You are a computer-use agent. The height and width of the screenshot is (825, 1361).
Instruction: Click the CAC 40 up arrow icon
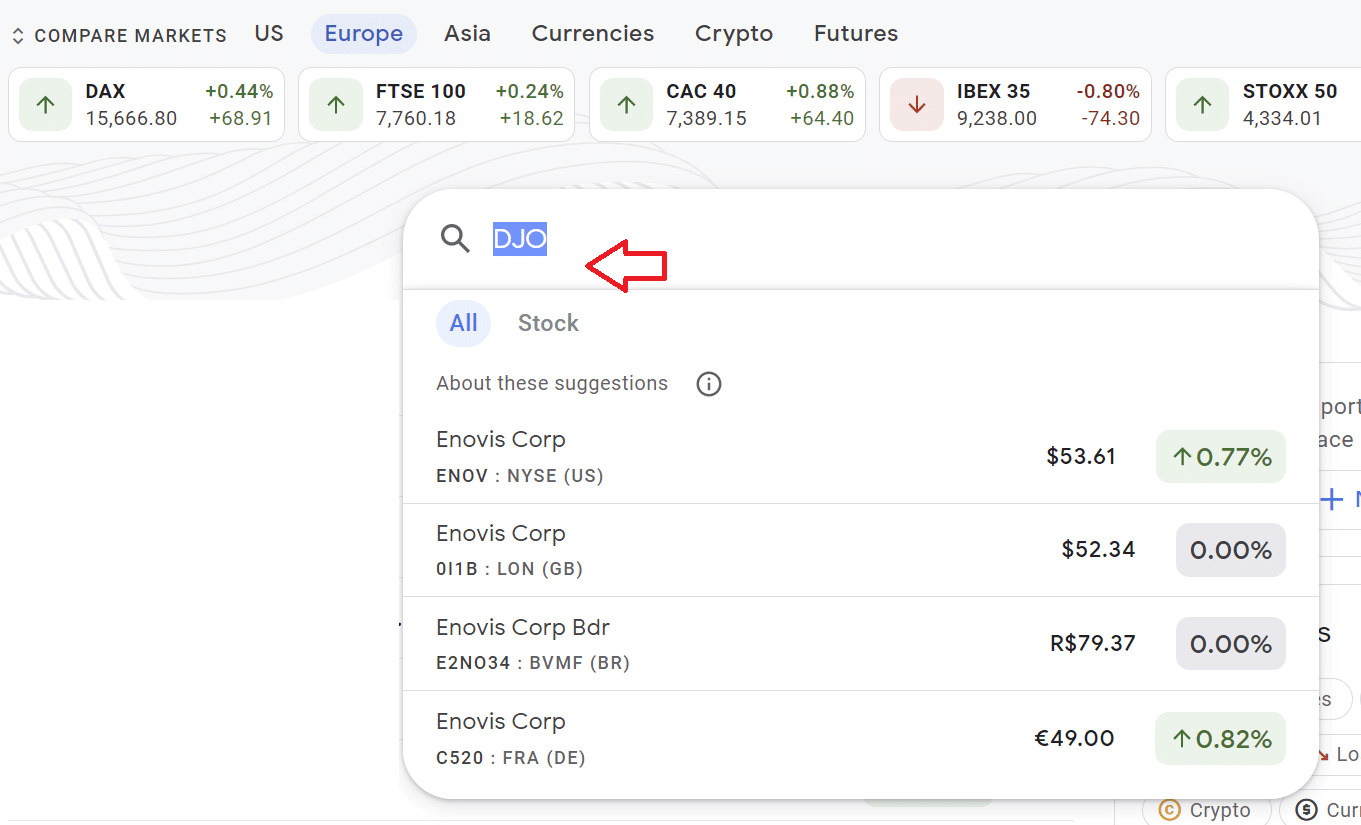coord(627,105)
